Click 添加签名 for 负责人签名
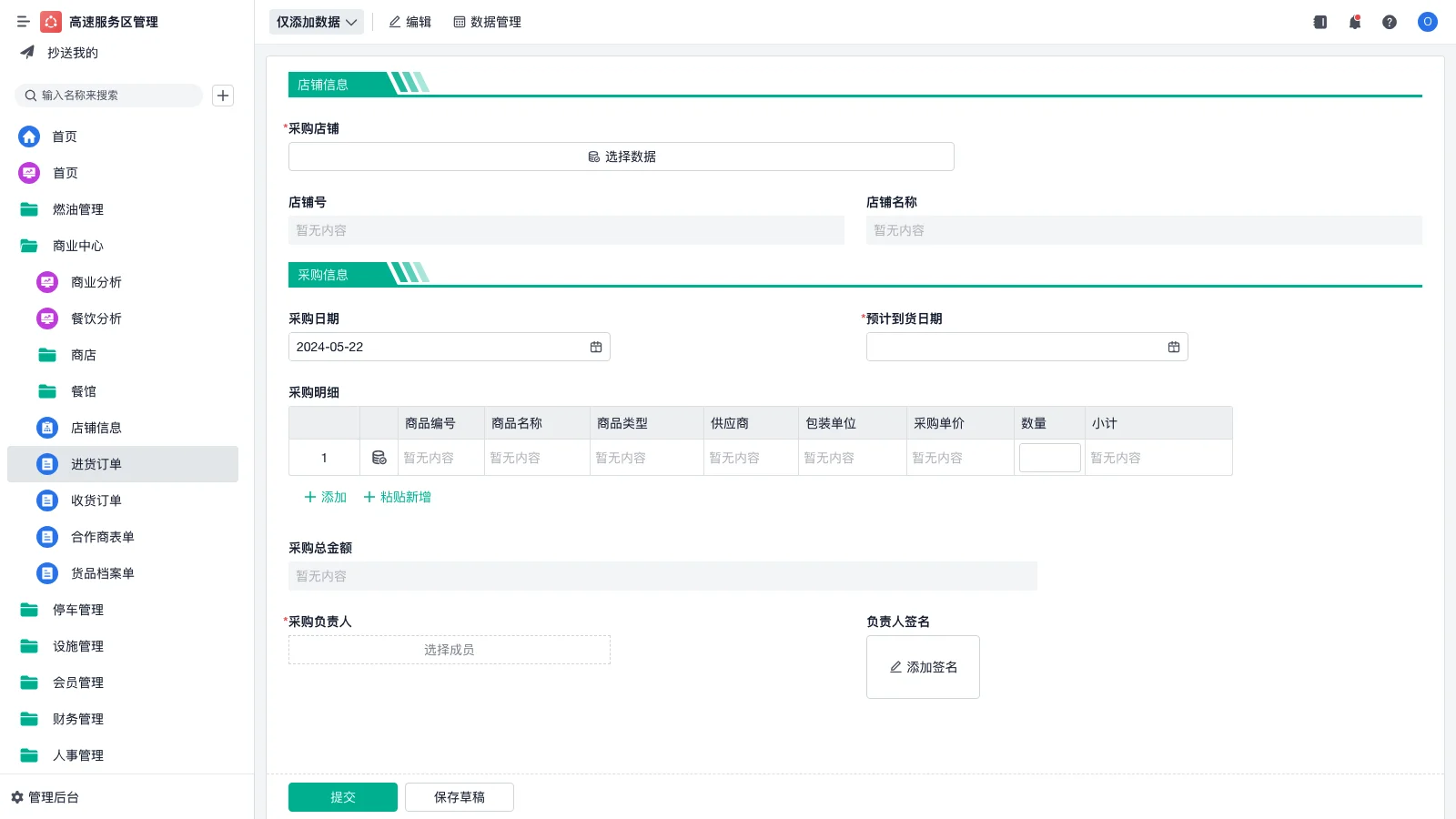The width and height of the screenshot is (1456, 819). pyautogui.click(x=923, y=667)
